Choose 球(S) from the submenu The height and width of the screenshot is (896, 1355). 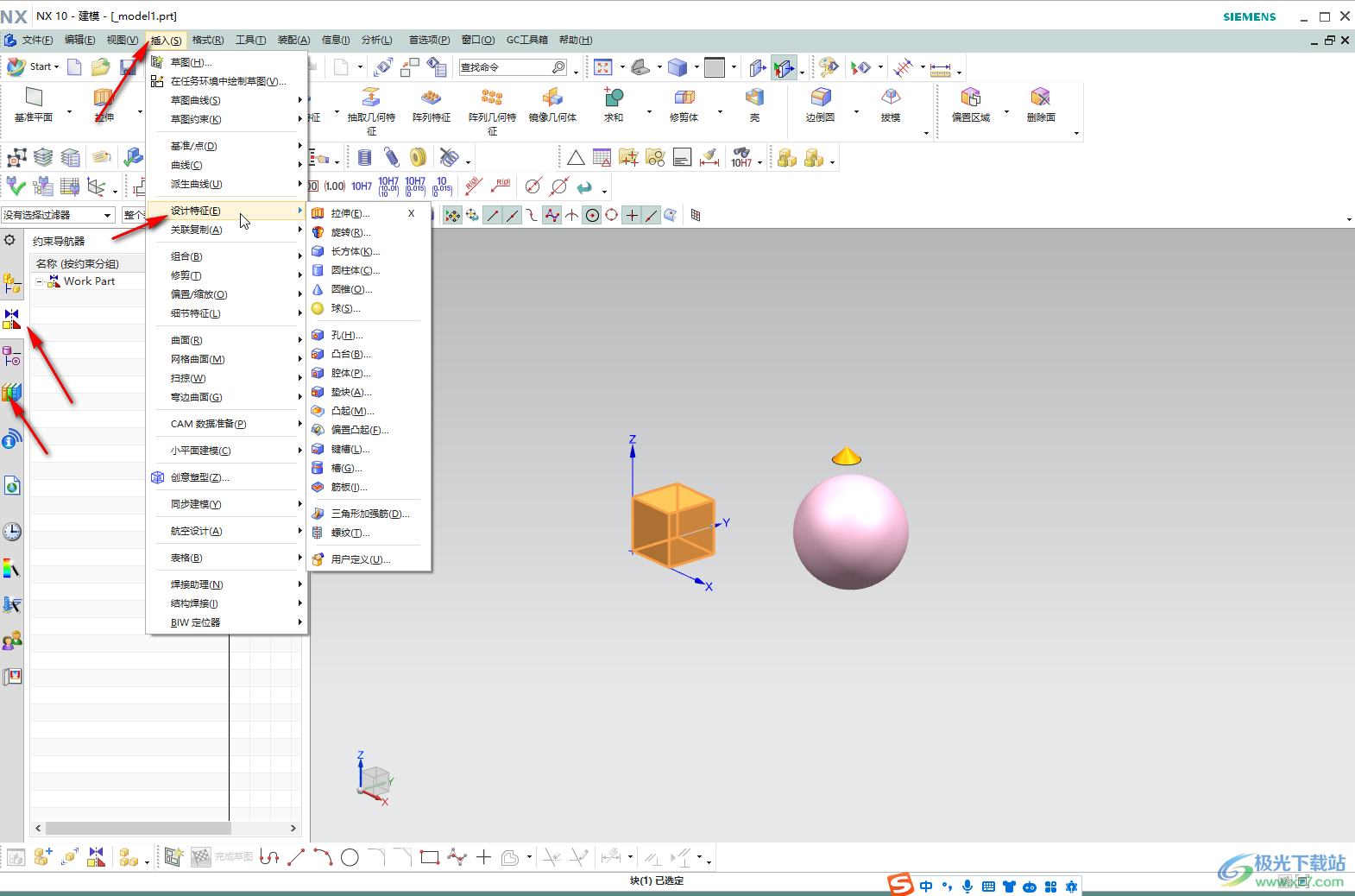pyautogui.click(x=369, y=308)
